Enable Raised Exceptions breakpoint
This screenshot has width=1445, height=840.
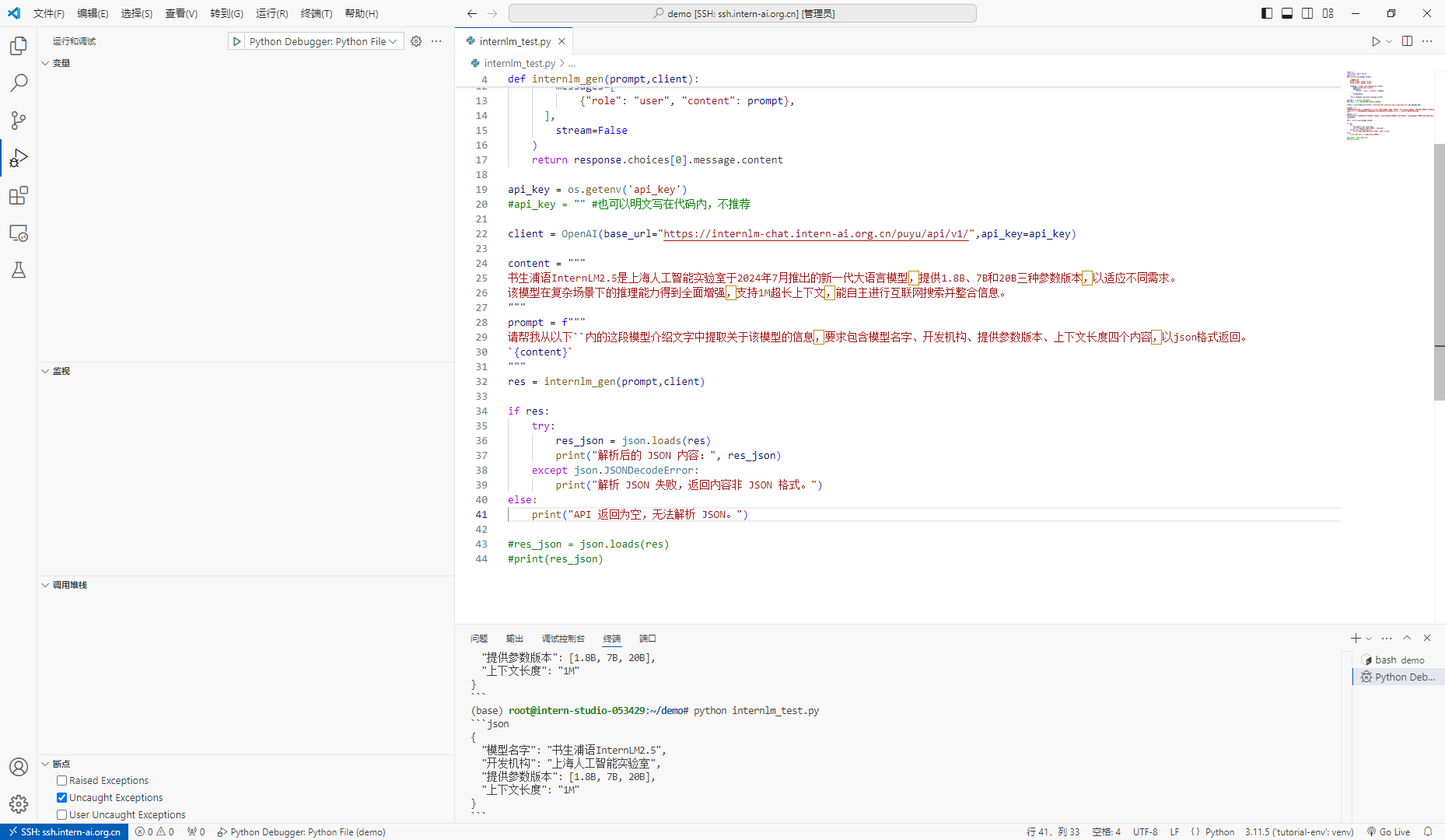61,780
